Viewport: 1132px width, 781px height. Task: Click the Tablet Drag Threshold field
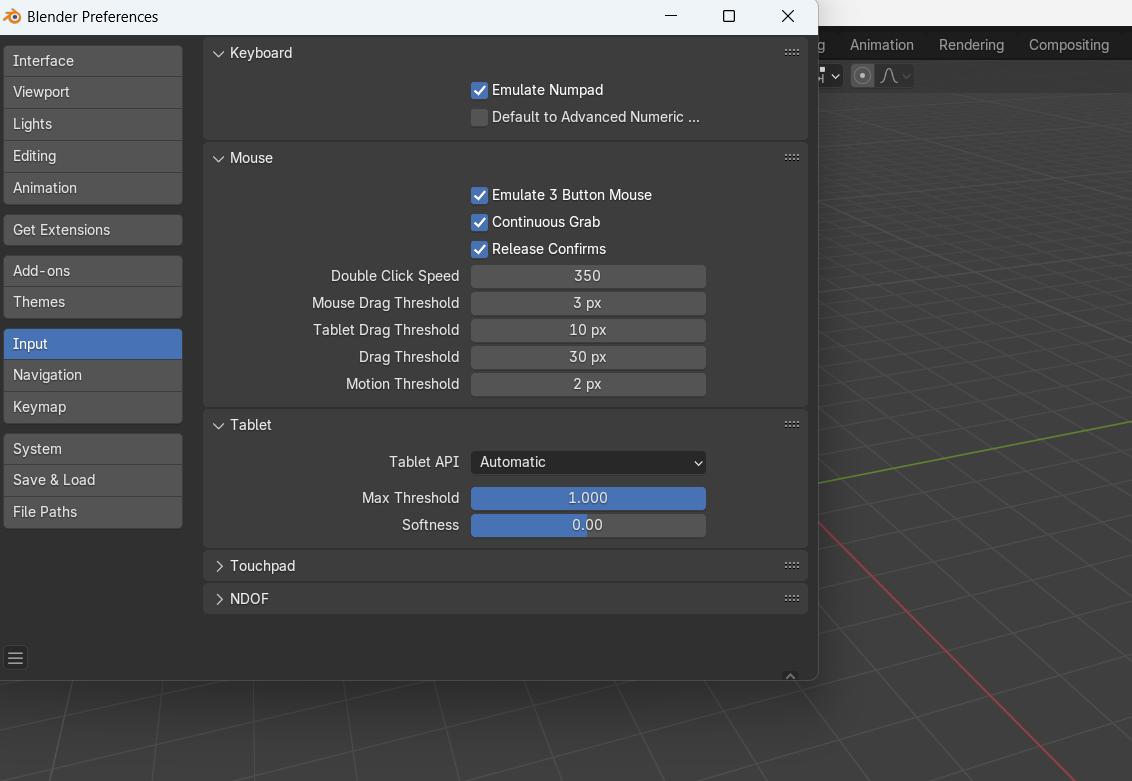pos(588,331)
